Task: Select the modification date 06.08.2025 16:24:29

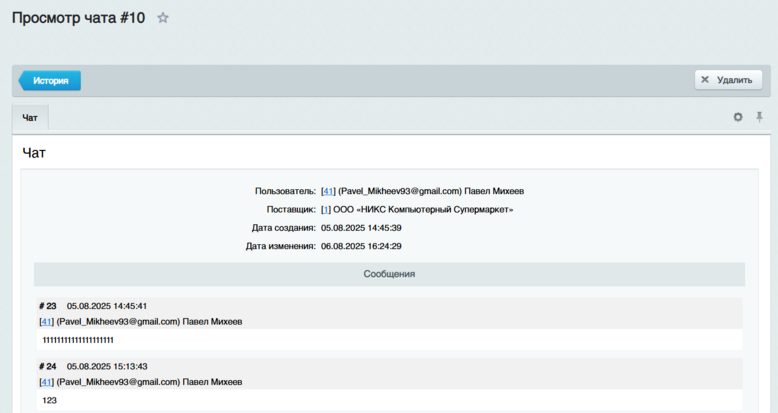Action: click(361, 246)
